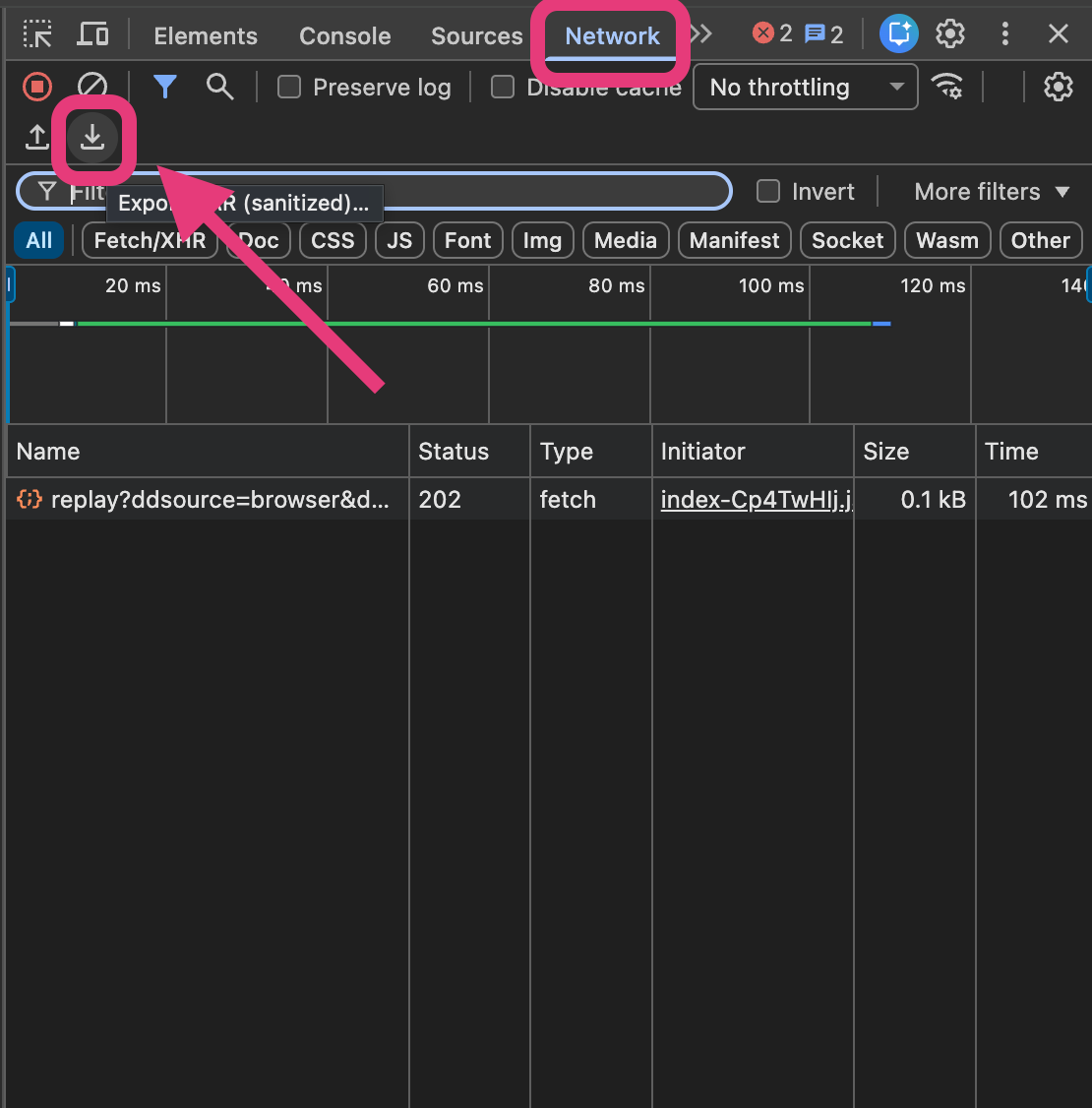Show more DevTools tabs chevron
Viewport: 1092px width, 1108px height.
700,34
